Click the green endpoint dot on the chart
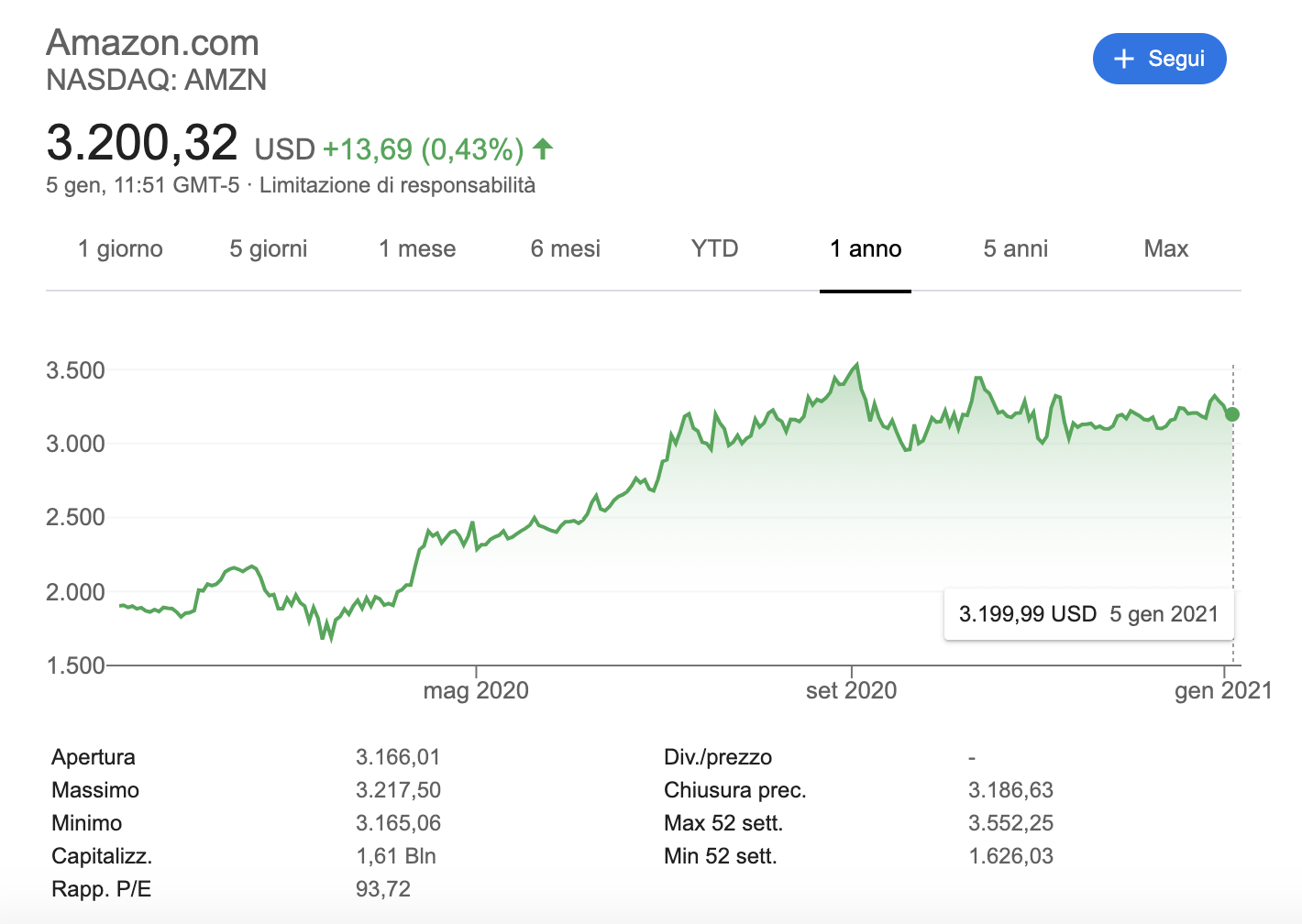This screenshot has height=924, width=1302. (1232, 414)
